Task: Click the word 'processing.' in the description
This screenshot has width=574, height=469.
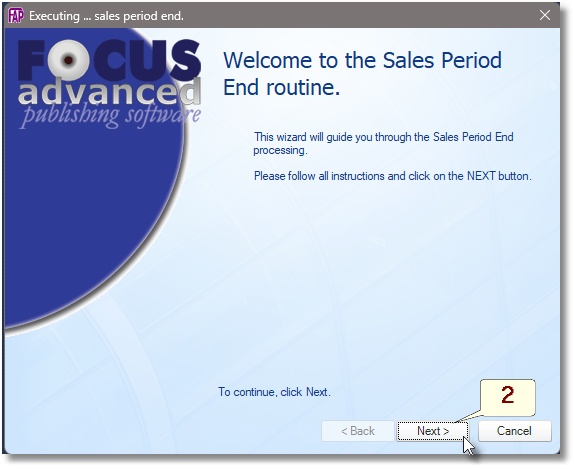Action: (x=280, y=150)
